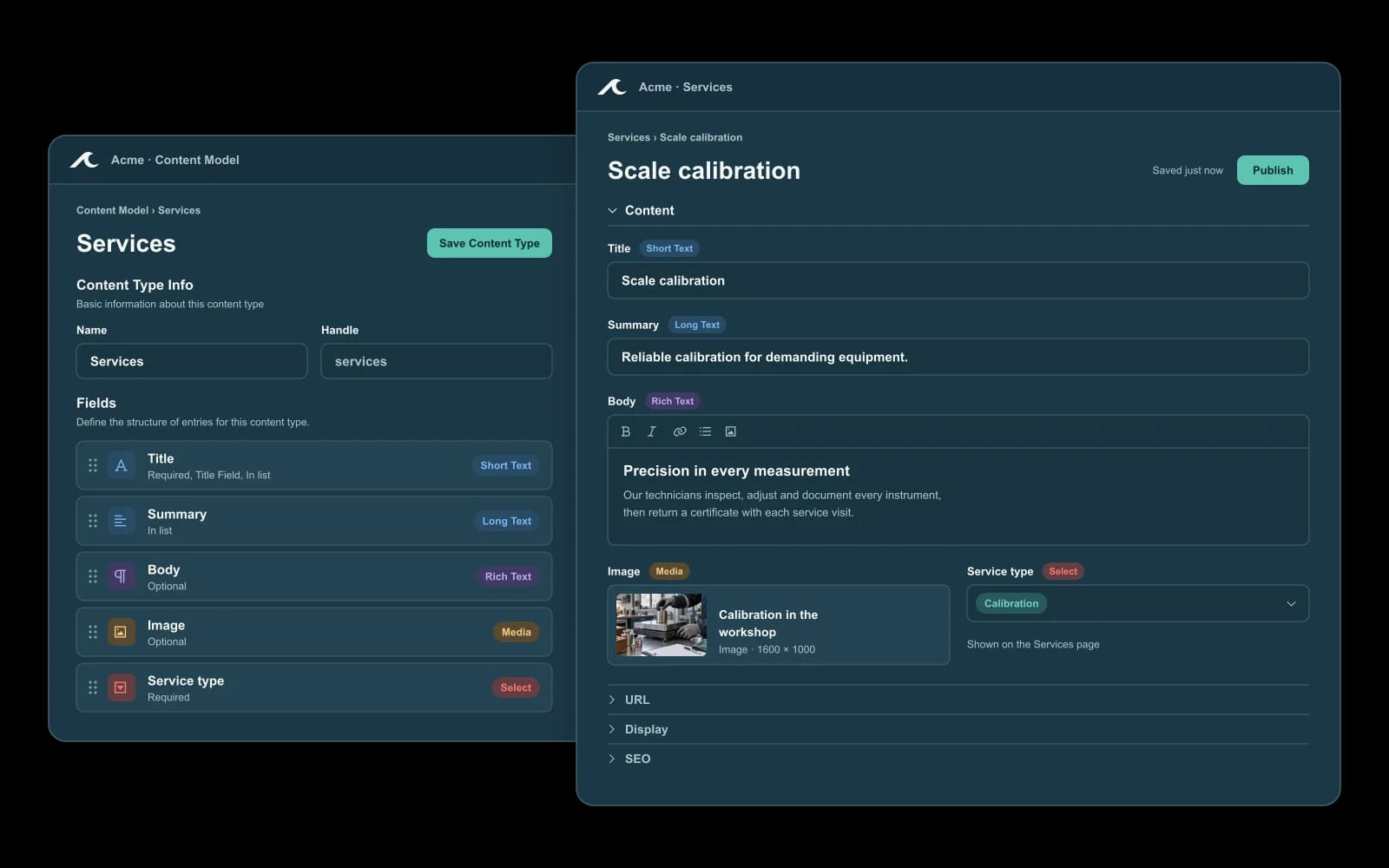Click the Name input containing Services
The width and height of the screenshot is (1389, 868).
point(192,361)
